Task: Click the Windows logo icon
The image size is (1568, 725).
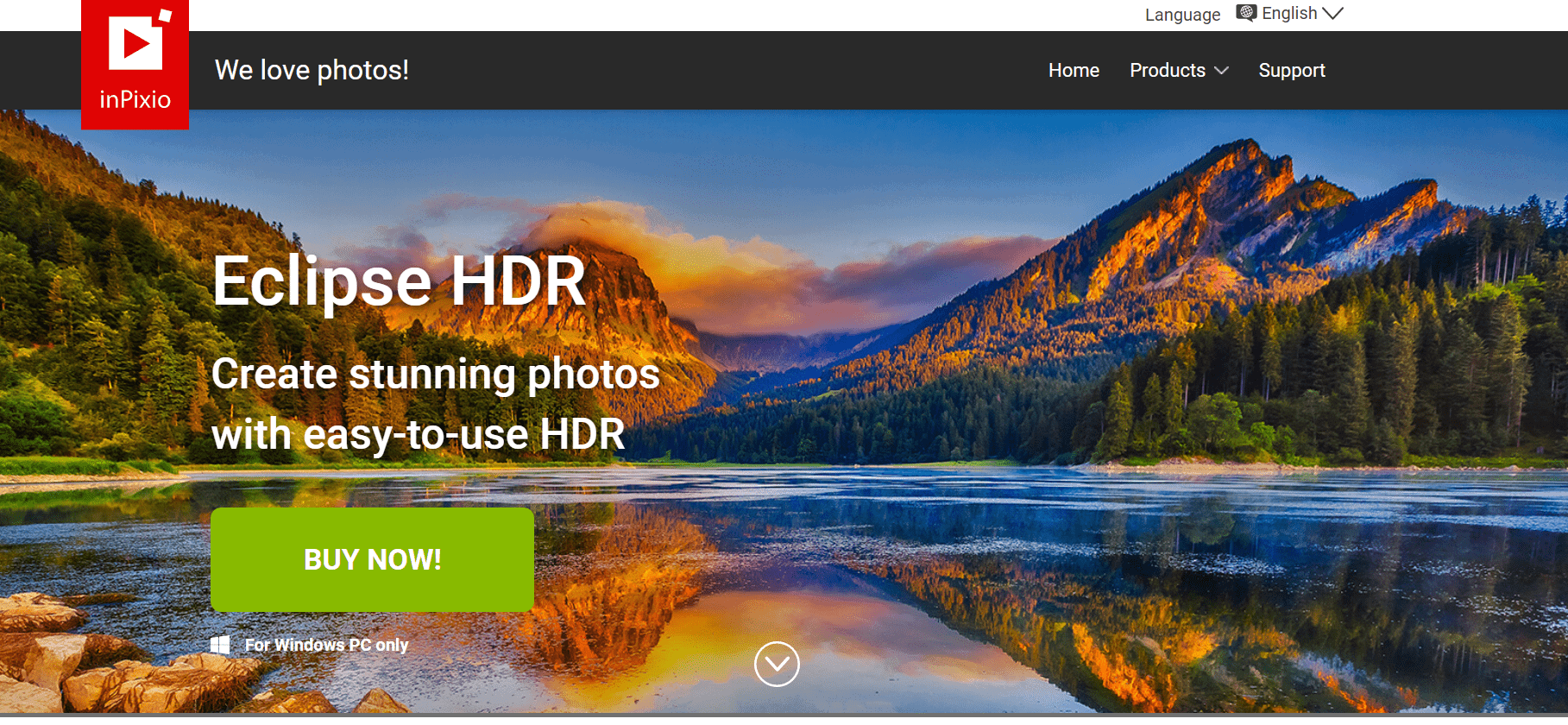Action: coord(220,645)
